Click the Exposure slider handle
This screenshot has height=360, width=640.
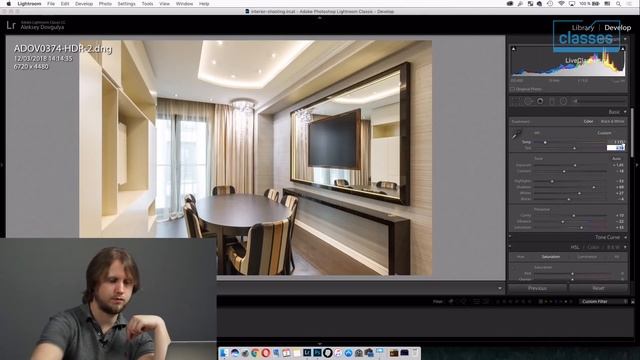tap(575, 165)
